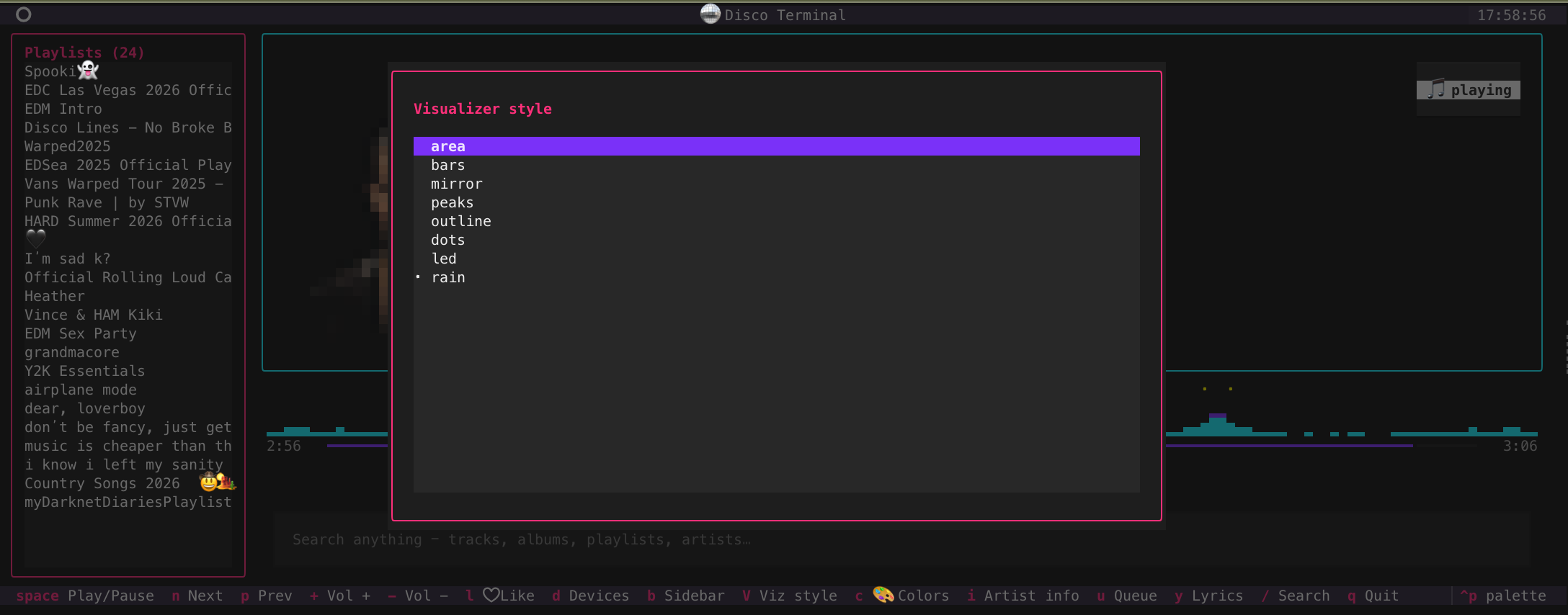Open Punk Rave | by STVW playlist
Image resolution: width=1568 pixels, height=615 pixels.
(x=128, y=202)
